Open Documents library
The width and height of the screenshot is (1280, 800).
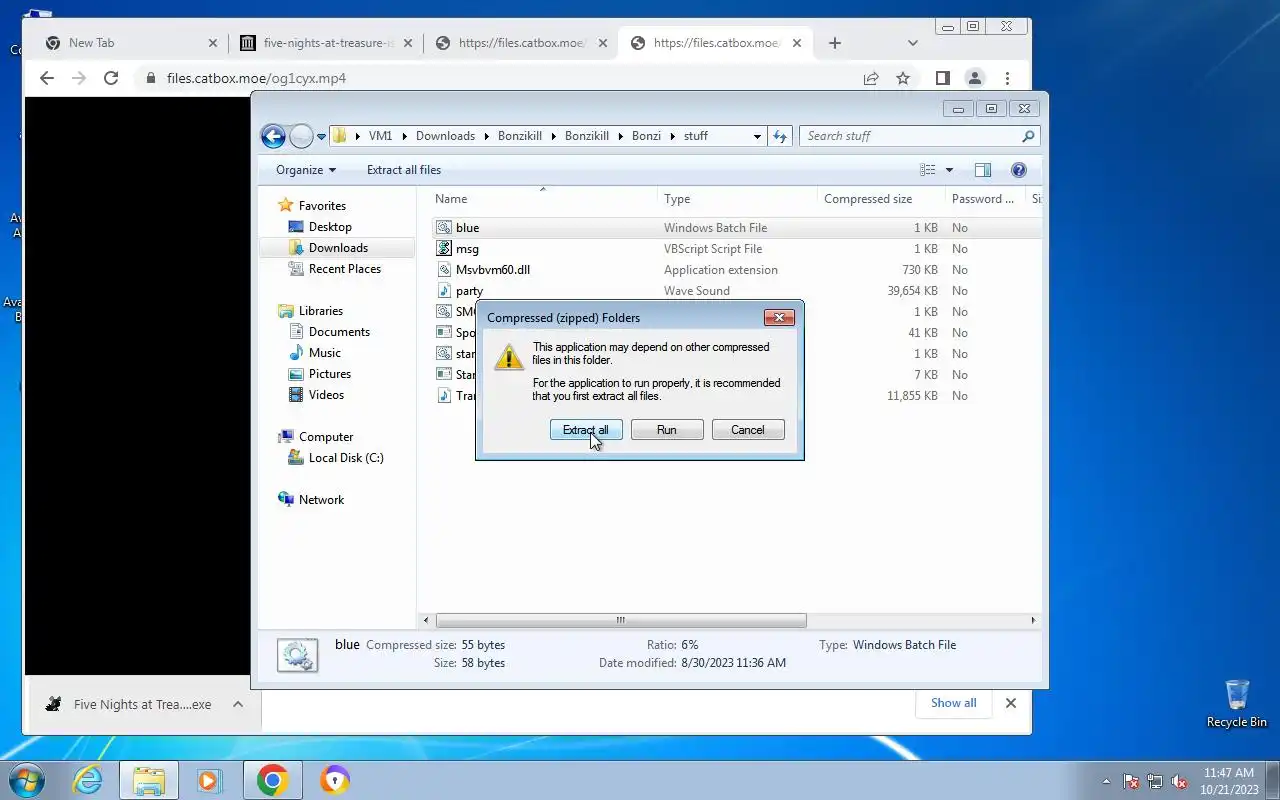click(x=339, y=332)
